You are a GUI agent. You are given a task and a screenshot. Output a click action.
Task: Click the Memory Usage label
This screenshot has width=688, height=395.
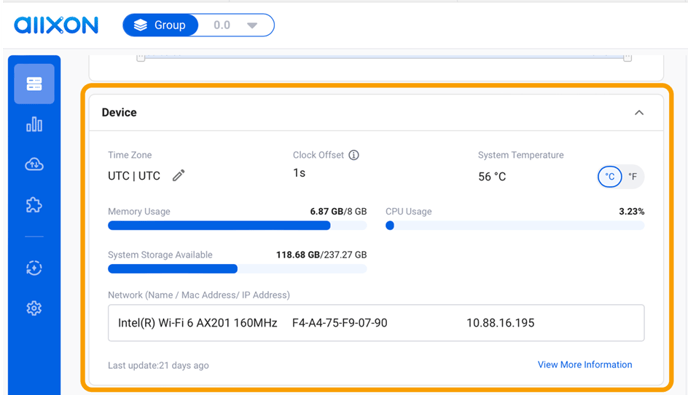tap(139, 212)
